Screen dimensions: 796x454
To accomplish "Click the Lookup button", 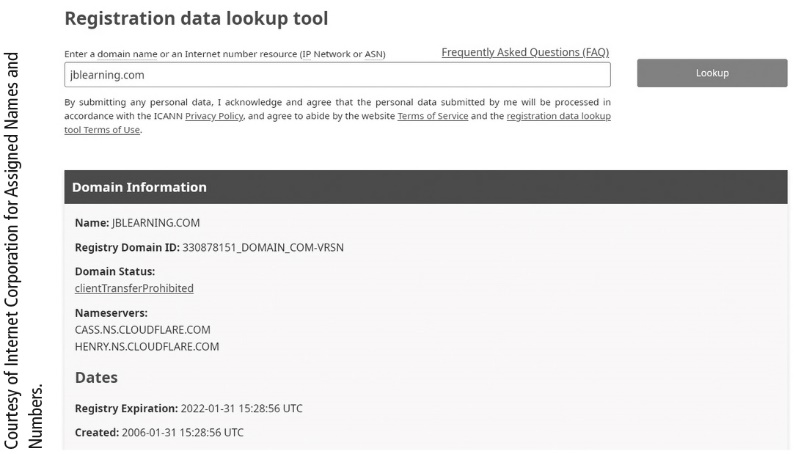I will point(711,73).
